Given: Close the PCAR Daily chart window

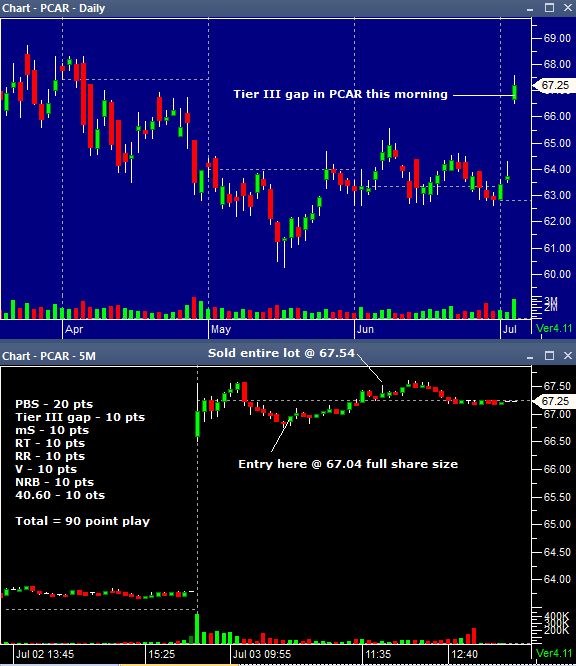Looking at the screenshot, I should [568, 8].
